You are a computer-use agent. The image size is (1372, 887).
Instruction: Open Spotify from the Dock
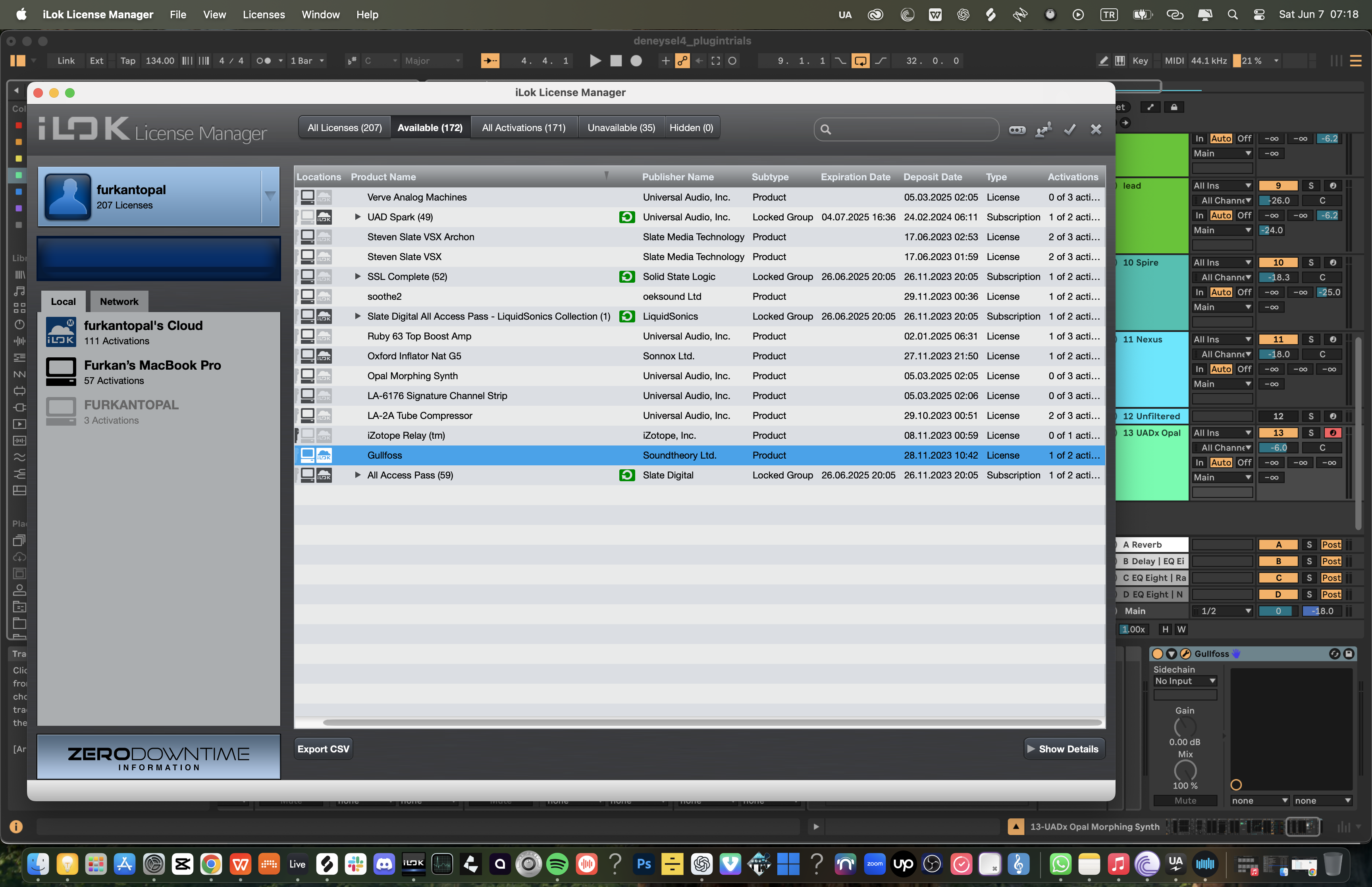click(x=557, y=864)
